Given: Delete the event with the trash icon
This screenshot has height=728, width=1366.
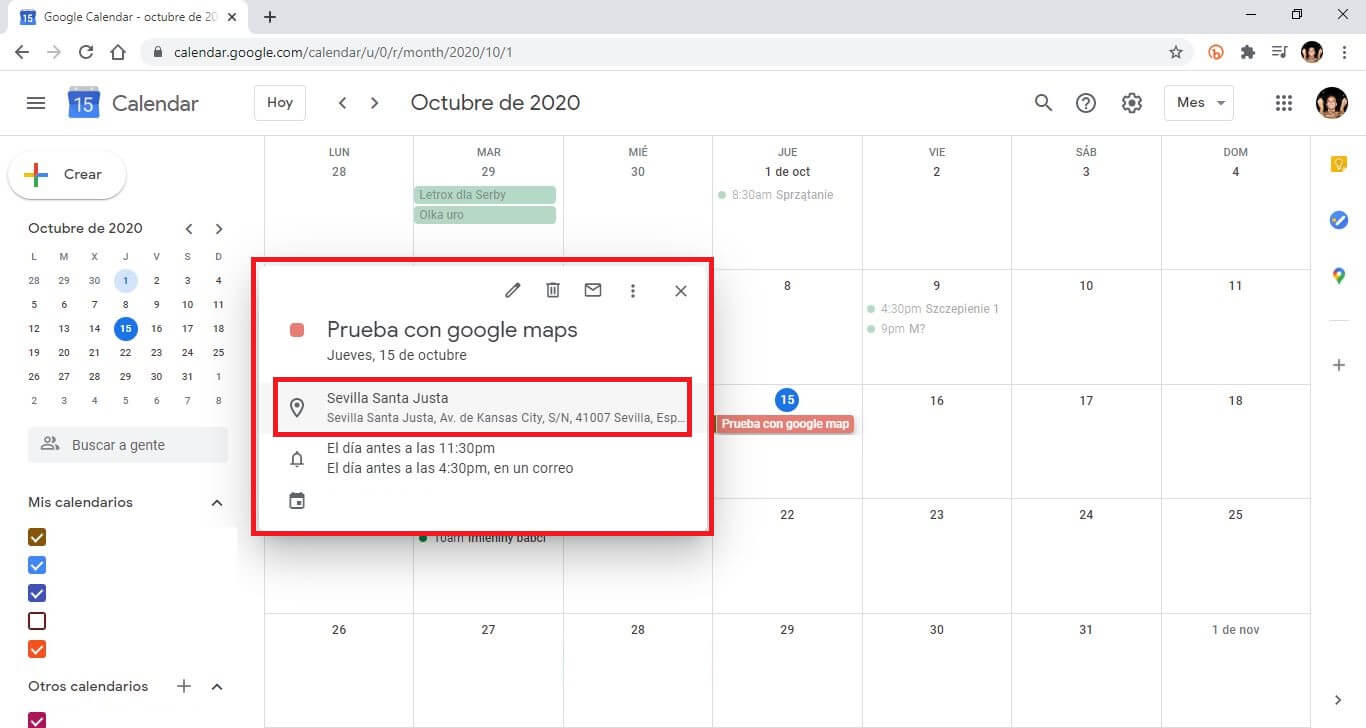Looking at the screenshot, I should 553,290.
